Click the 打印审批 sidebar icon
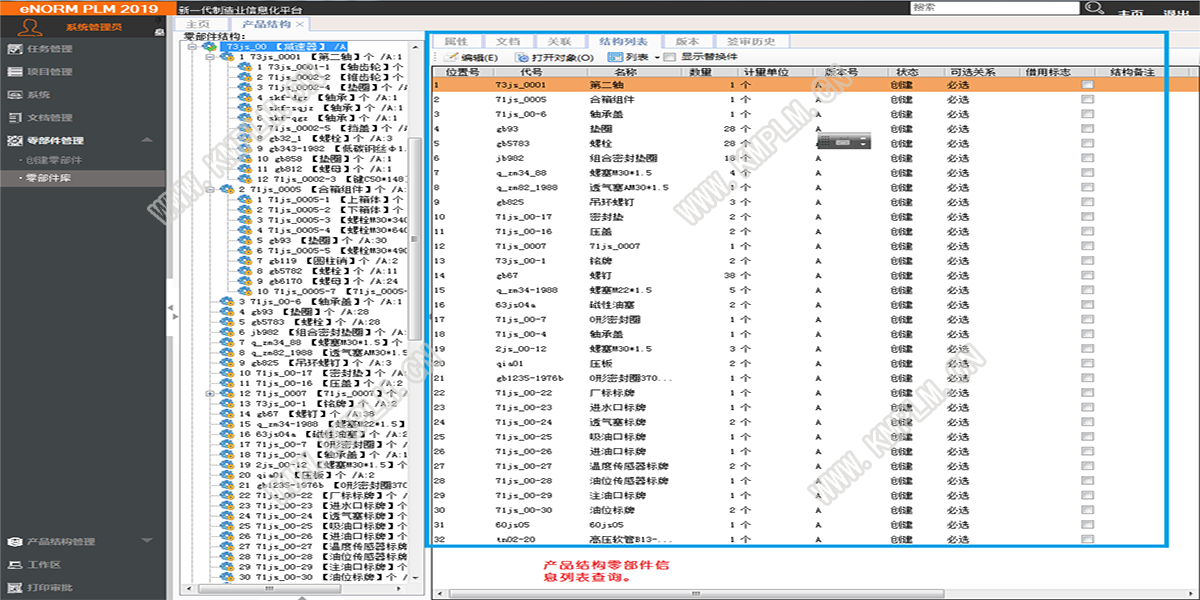Screen dimensions: 1200x600 point(14,588)
